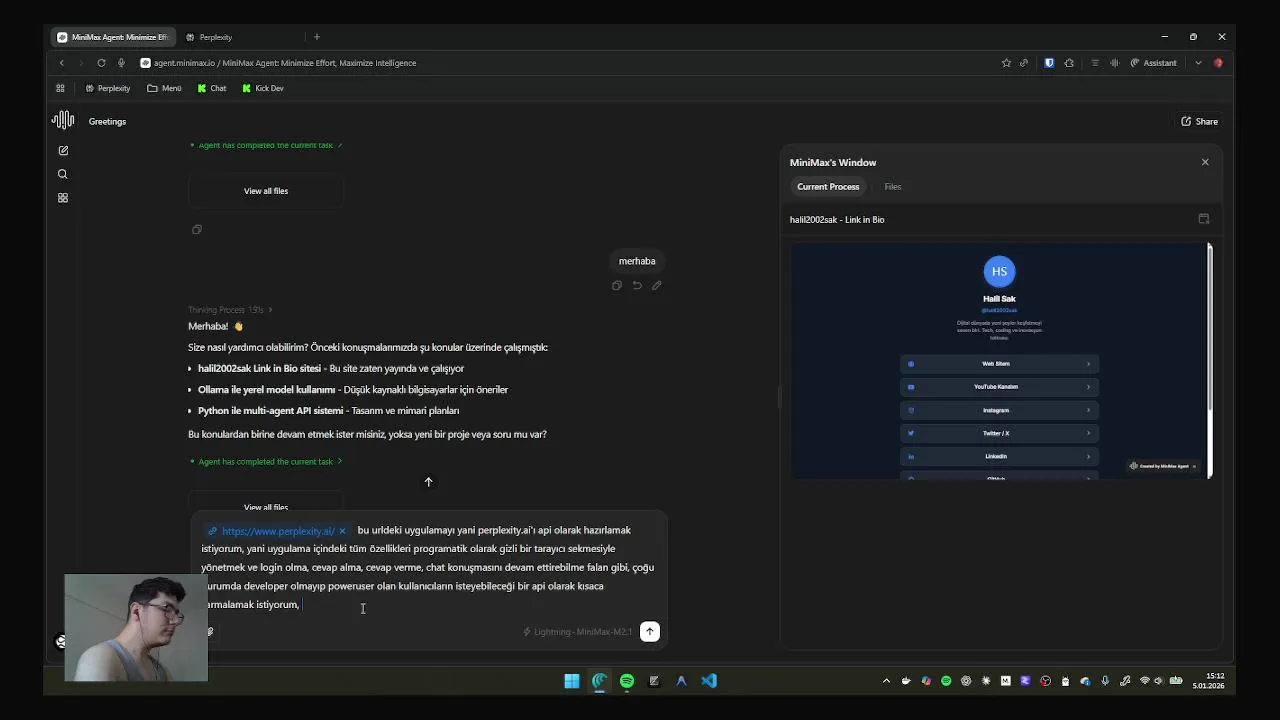Open the search icon in MiniMax sidebar
Screen dimensions: 1280x720
pyautogui.click(x=63, y=174)
